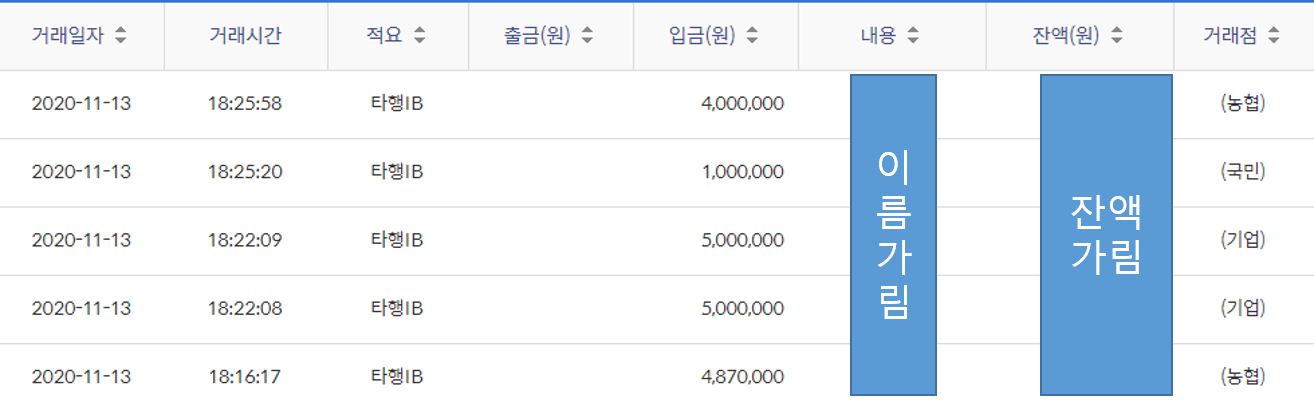Sort by 거래일자 column sort icon
Viewport: 1314px width, 410px height.
coord(121,36)
